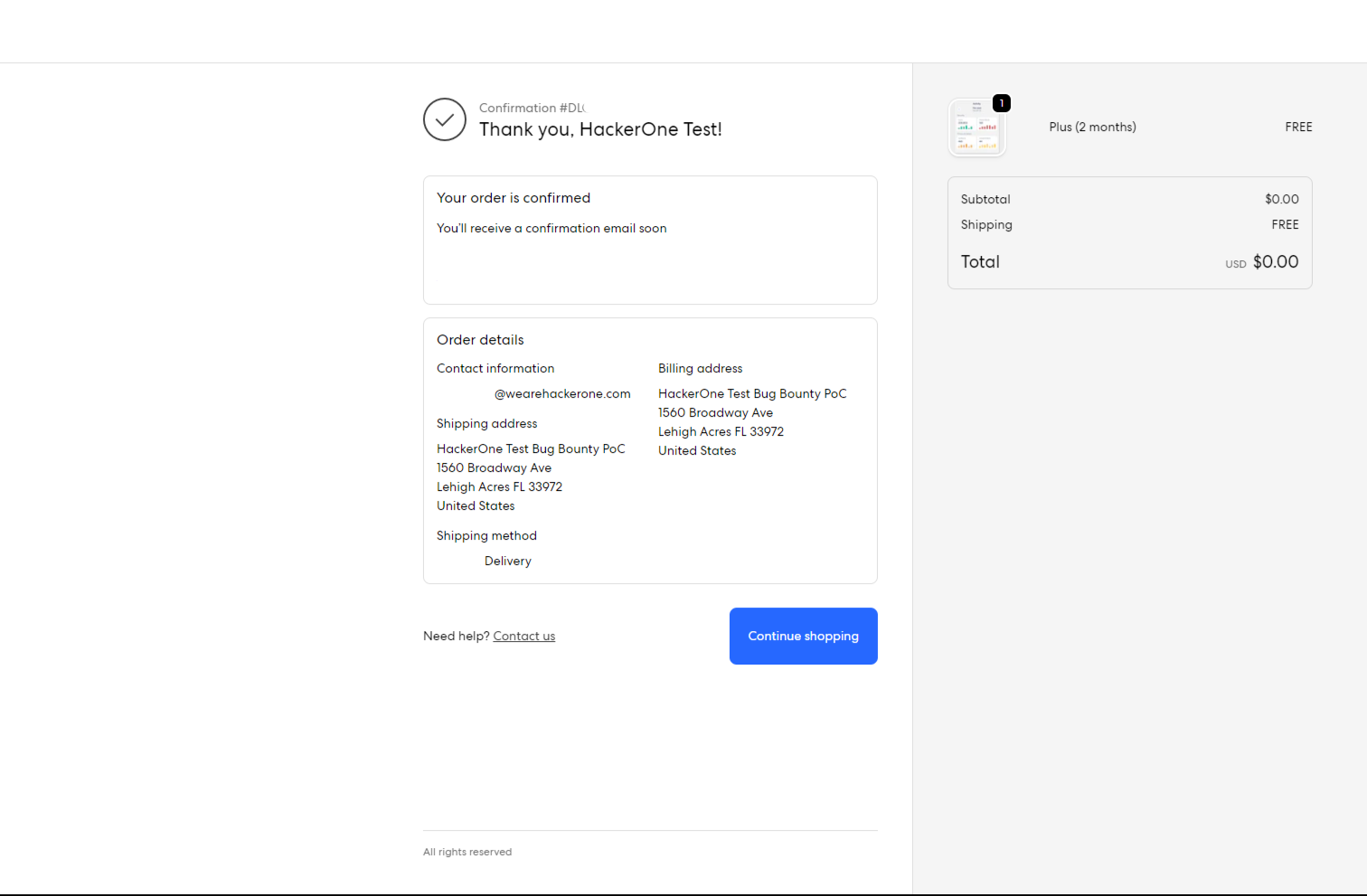Screen dimensions: 1367x896
Task: Click shipping city 'Lehigh Acres FL 33972'
Action: pos(499,487)
